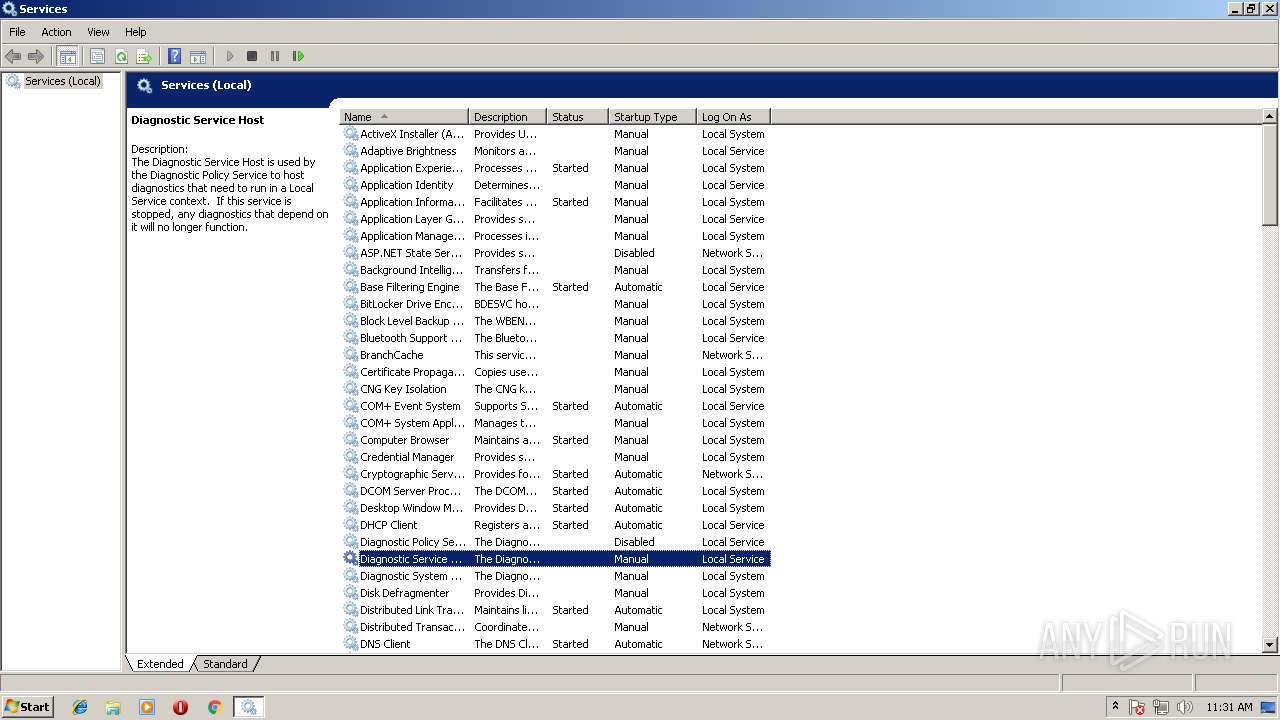The width and height of the screenshot is (1280, 720).
Task: Select the Distributed Link Tra... service
Action: 555,610
